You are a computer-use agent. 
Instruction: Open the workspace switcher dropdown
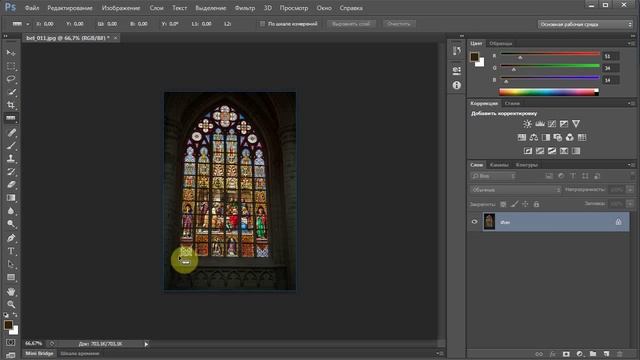585,24
